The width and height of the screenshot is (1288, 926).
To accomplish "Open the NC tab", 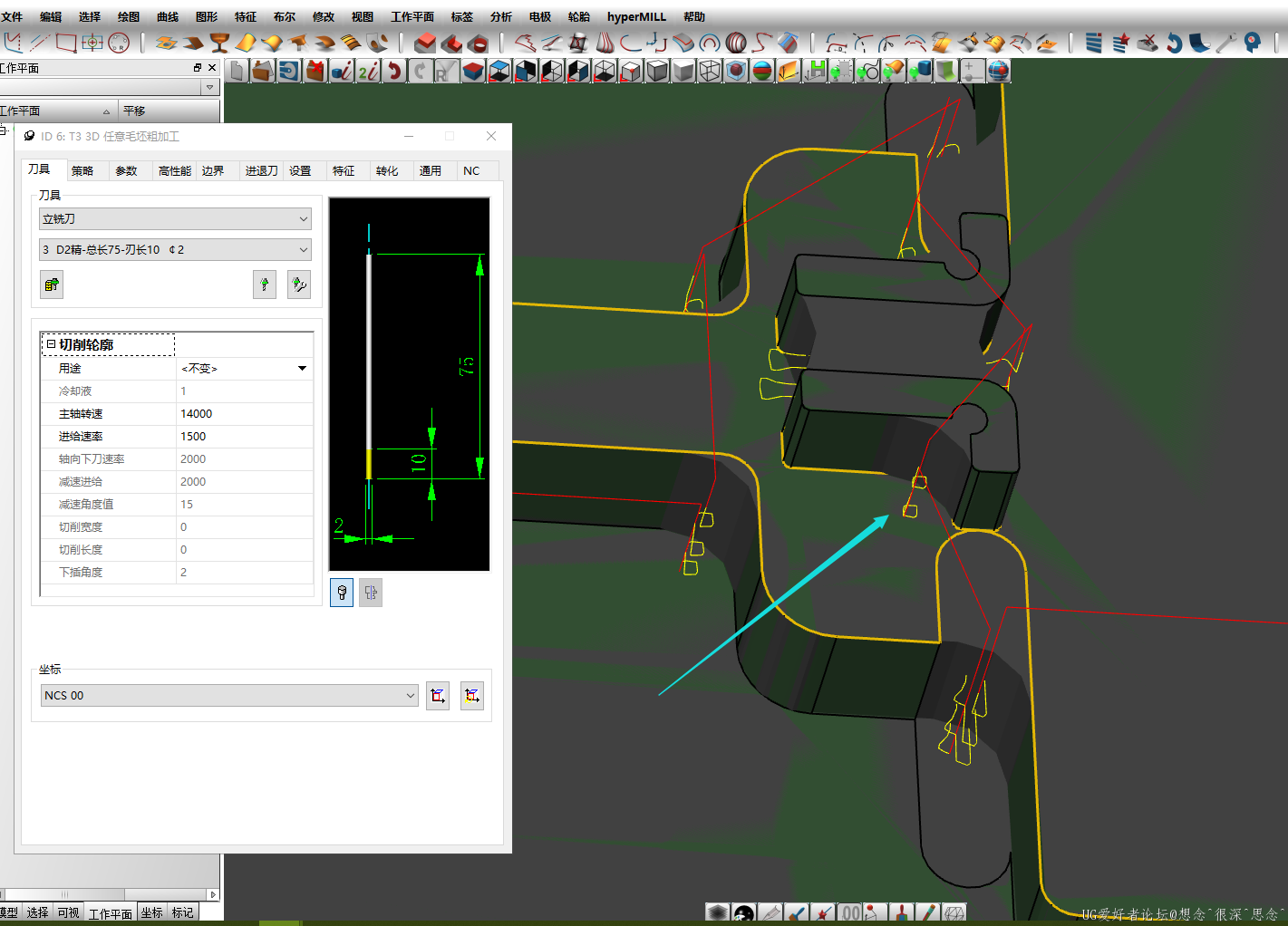I will coord(471,170).
